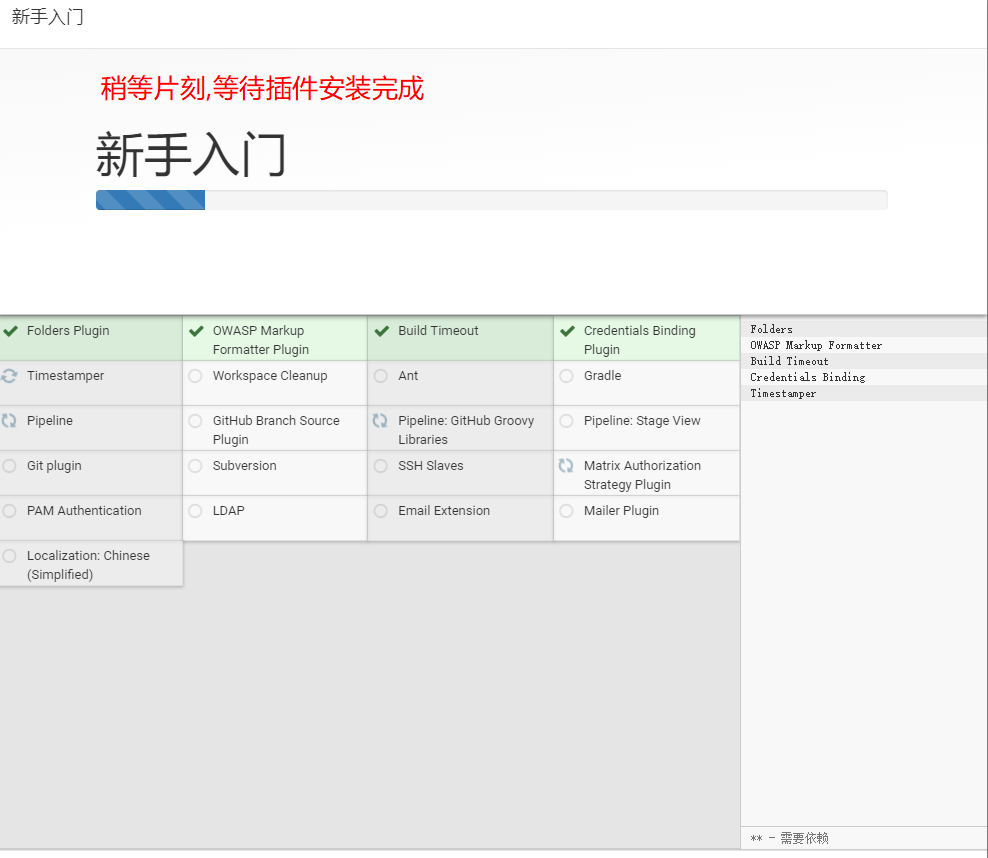Click the Timestamper entry in the log panel
988x858 pixels.
pyautogui.click(x=780, y=393)
